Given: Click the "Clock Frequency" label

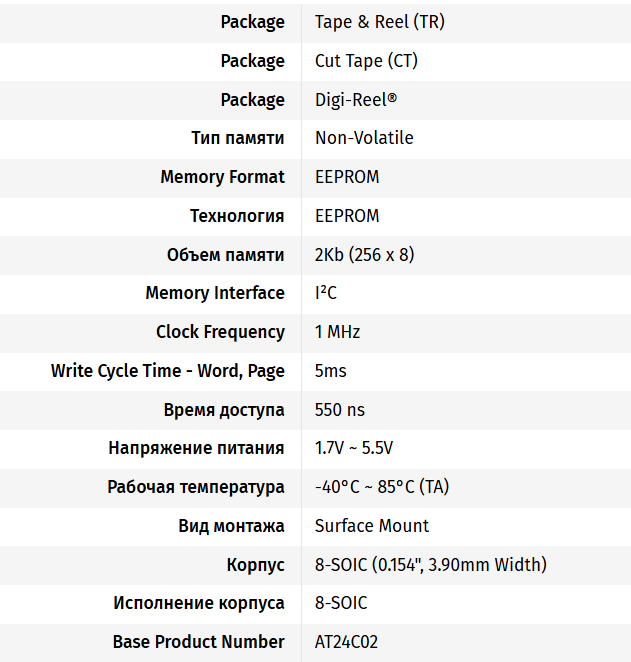Looking at the screenshot, I should tap(220, 332).
